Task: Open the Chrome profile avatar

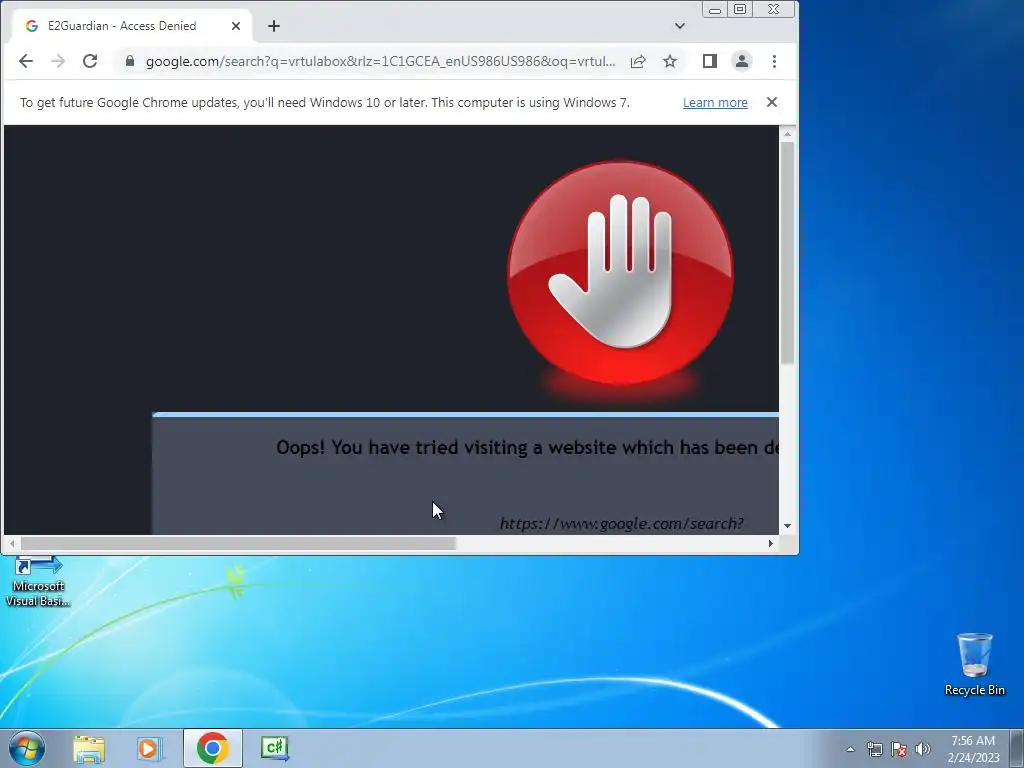Action: 742,61
